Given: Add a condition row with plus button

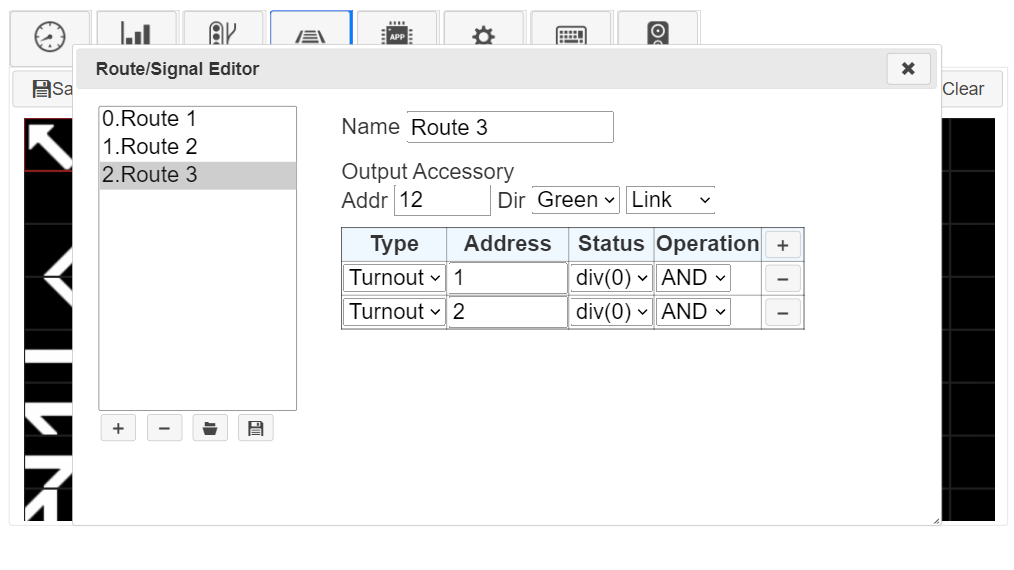Looking at the screenshot, I should (782, 245).
